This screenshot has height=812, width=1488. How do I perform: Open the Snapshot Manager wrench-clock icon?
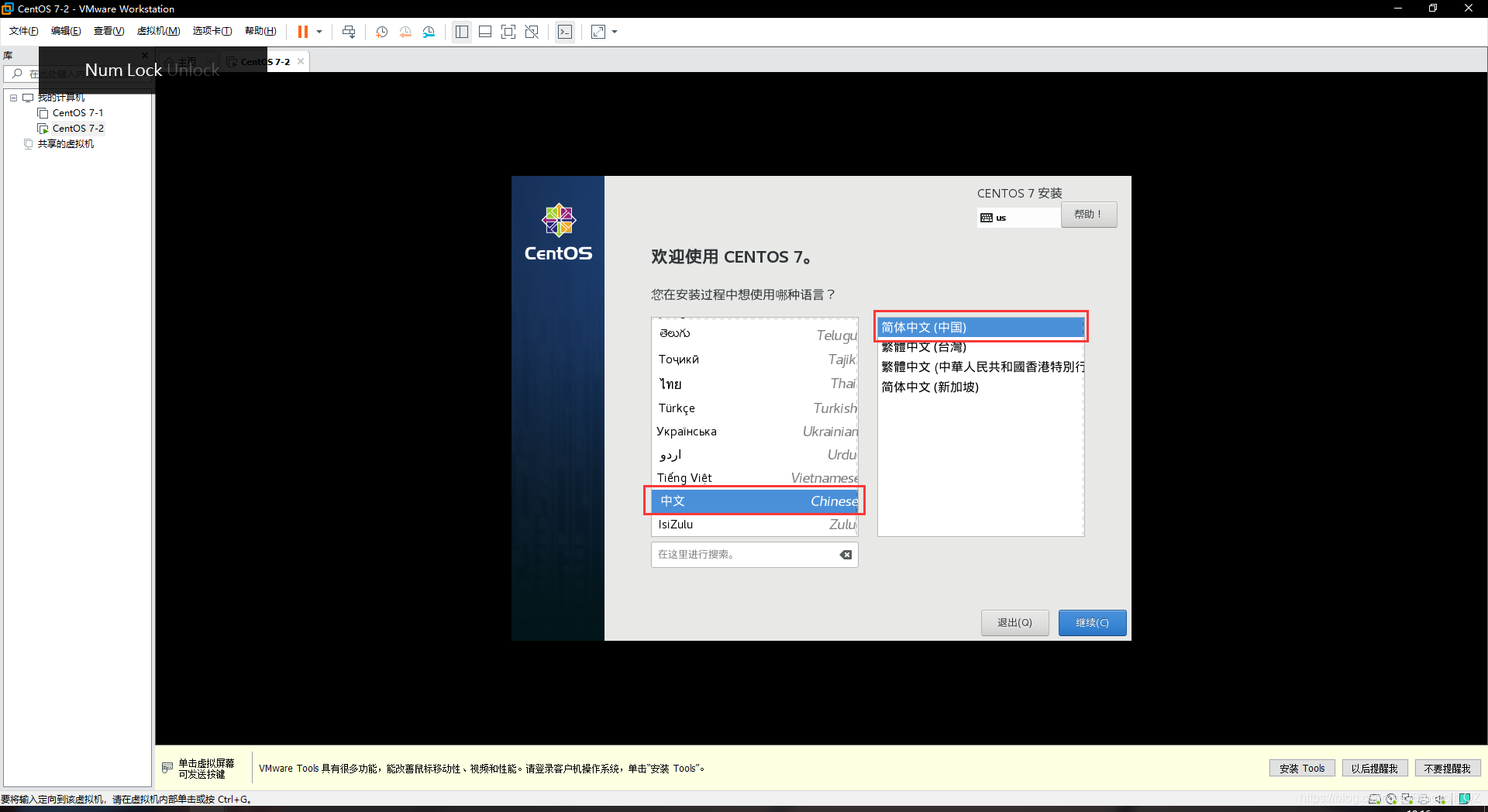point(429,32)
